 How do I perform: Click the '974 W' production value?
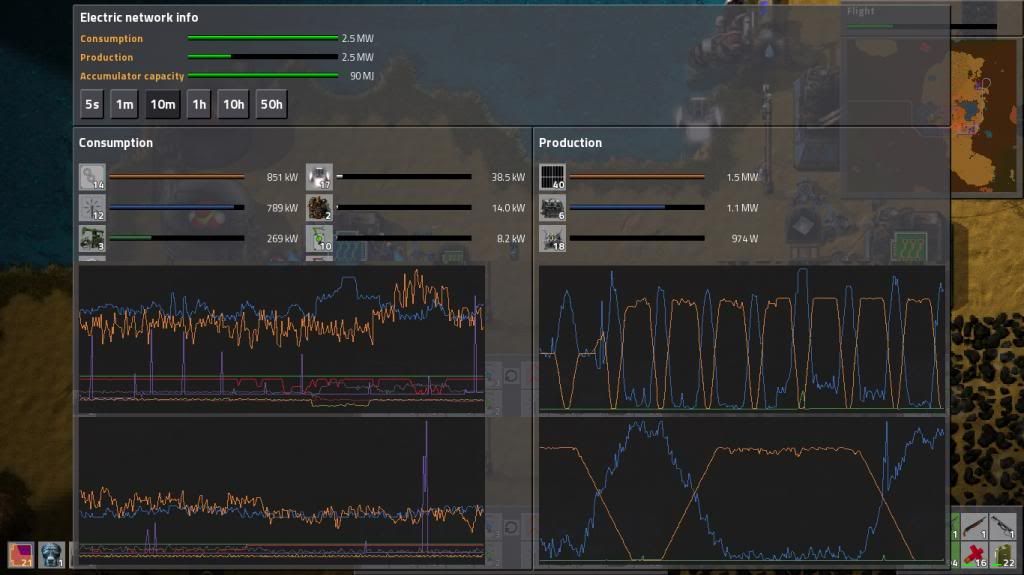pyautogui.click(x=744, y=238)
